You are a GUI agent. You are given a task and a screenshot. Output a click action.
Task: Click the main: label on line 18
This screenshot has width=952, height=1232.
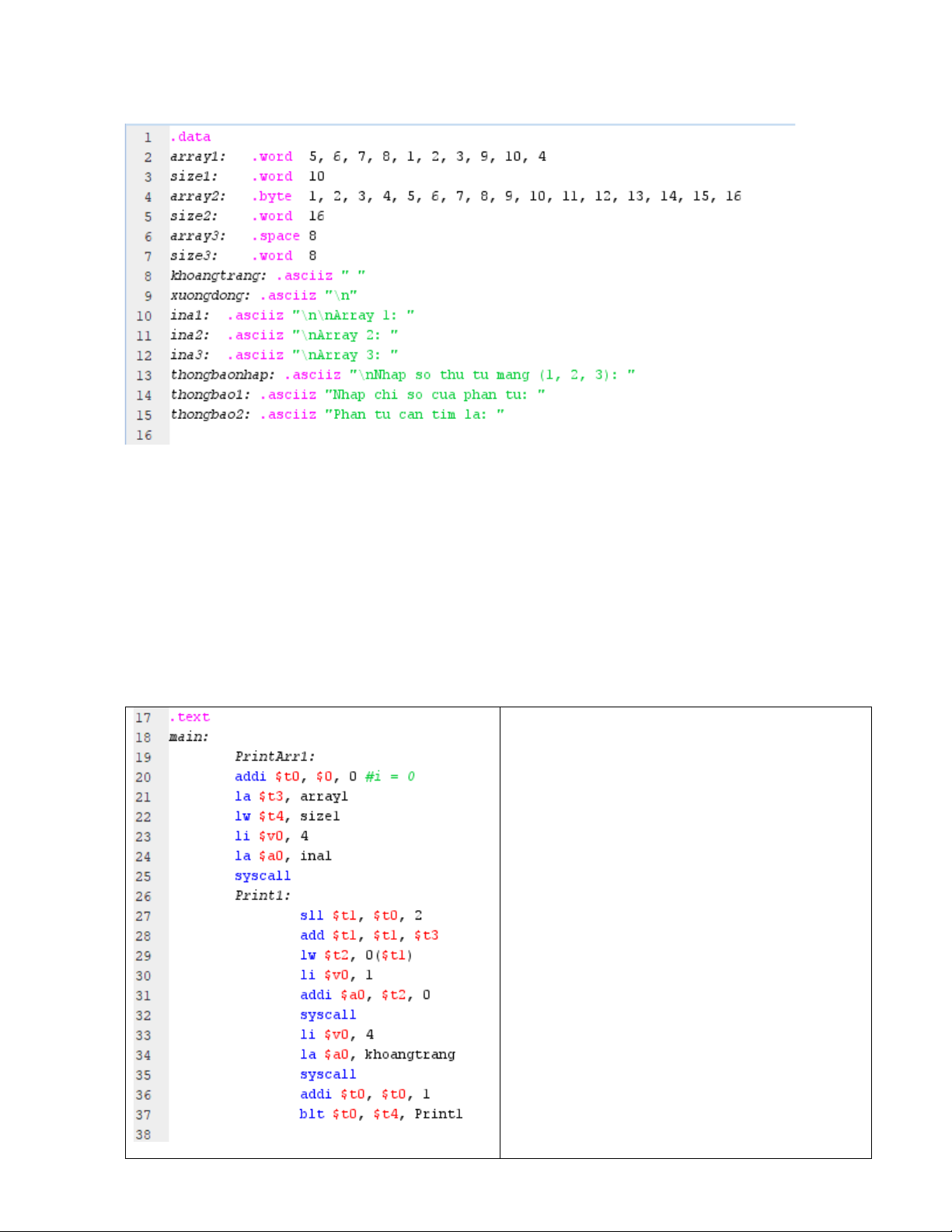pos(189,737)
